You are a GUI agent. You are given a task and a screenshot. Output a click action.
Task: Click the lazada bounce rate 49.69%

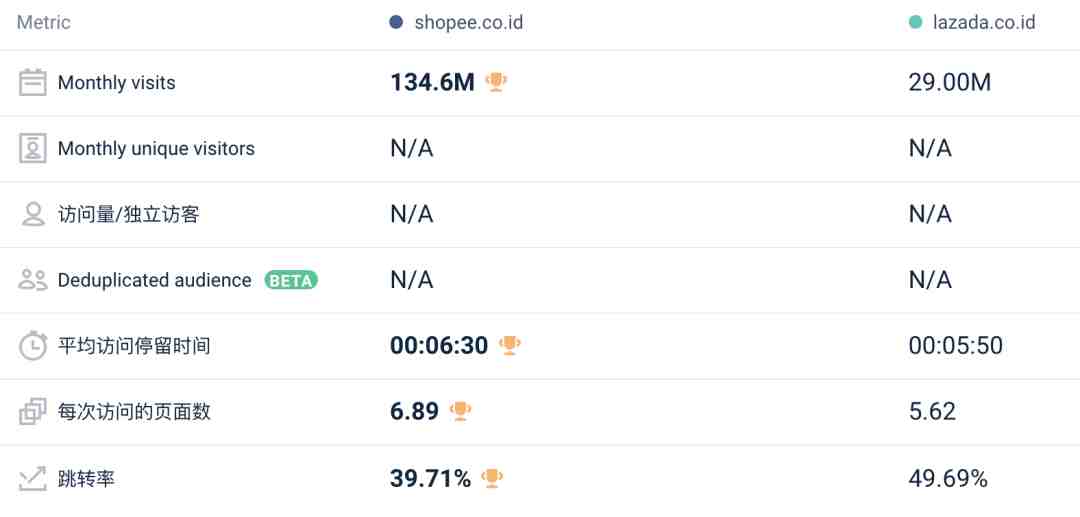coord(947,479)
